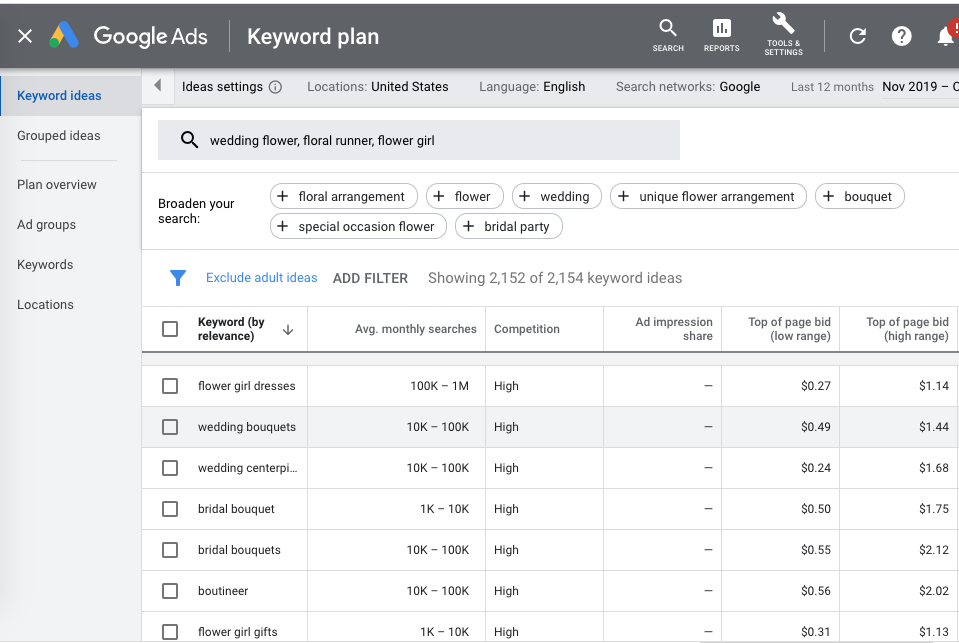Open Plan overview in the sidebar
The image size is (959, 643).
tap(57, 185)
